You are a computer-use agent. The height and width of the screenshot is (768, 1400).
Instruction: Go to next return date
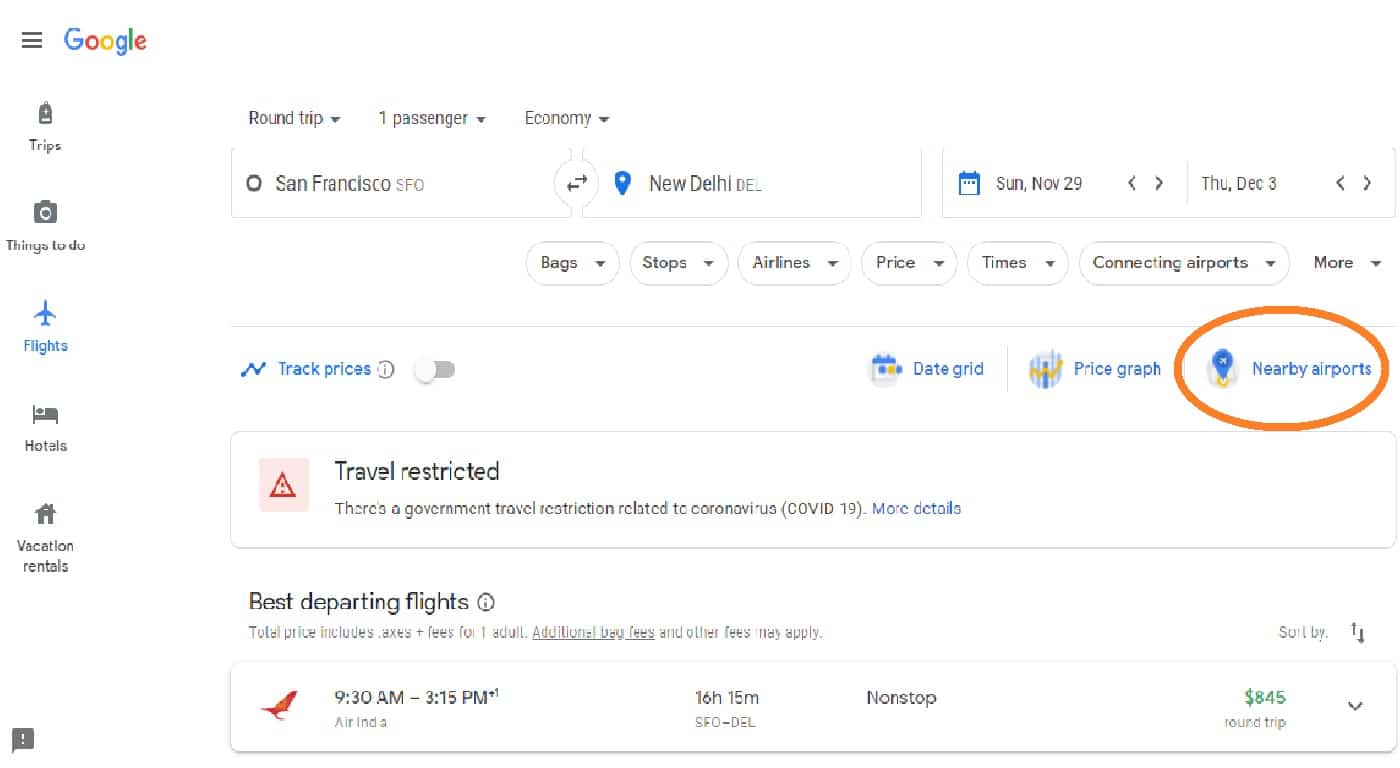click(x=1368, y=183)
